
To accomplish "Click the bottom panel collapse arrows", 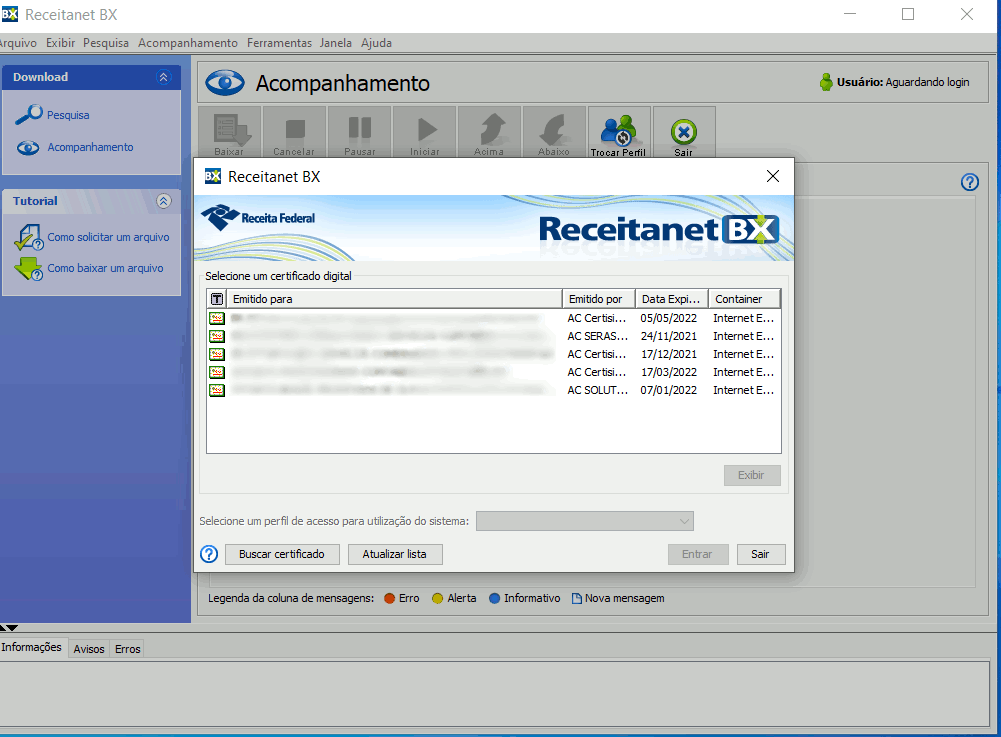I will [10, 628].
